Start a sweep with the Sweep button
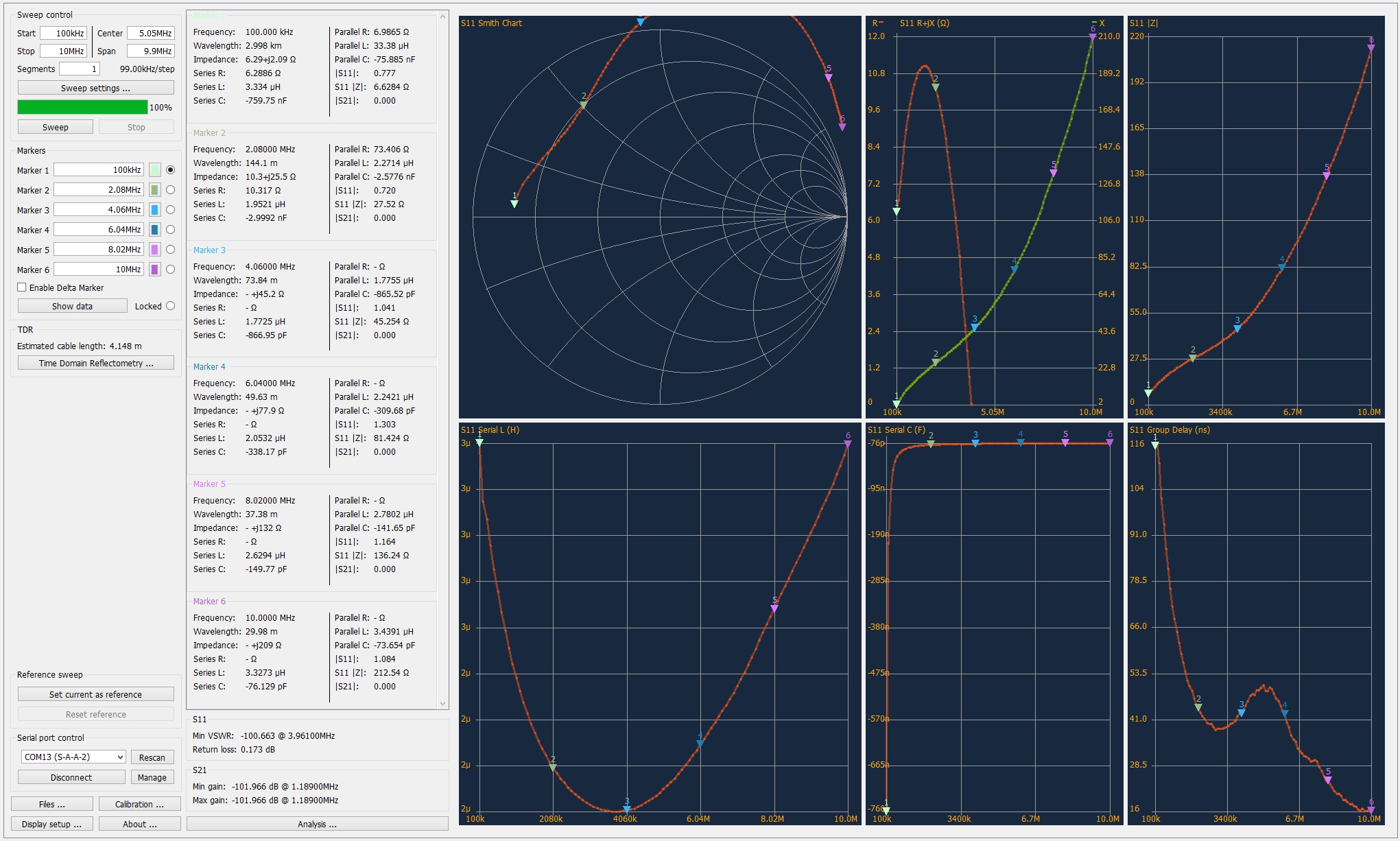Screen dimensions: 1400x841 coord(55,127)
